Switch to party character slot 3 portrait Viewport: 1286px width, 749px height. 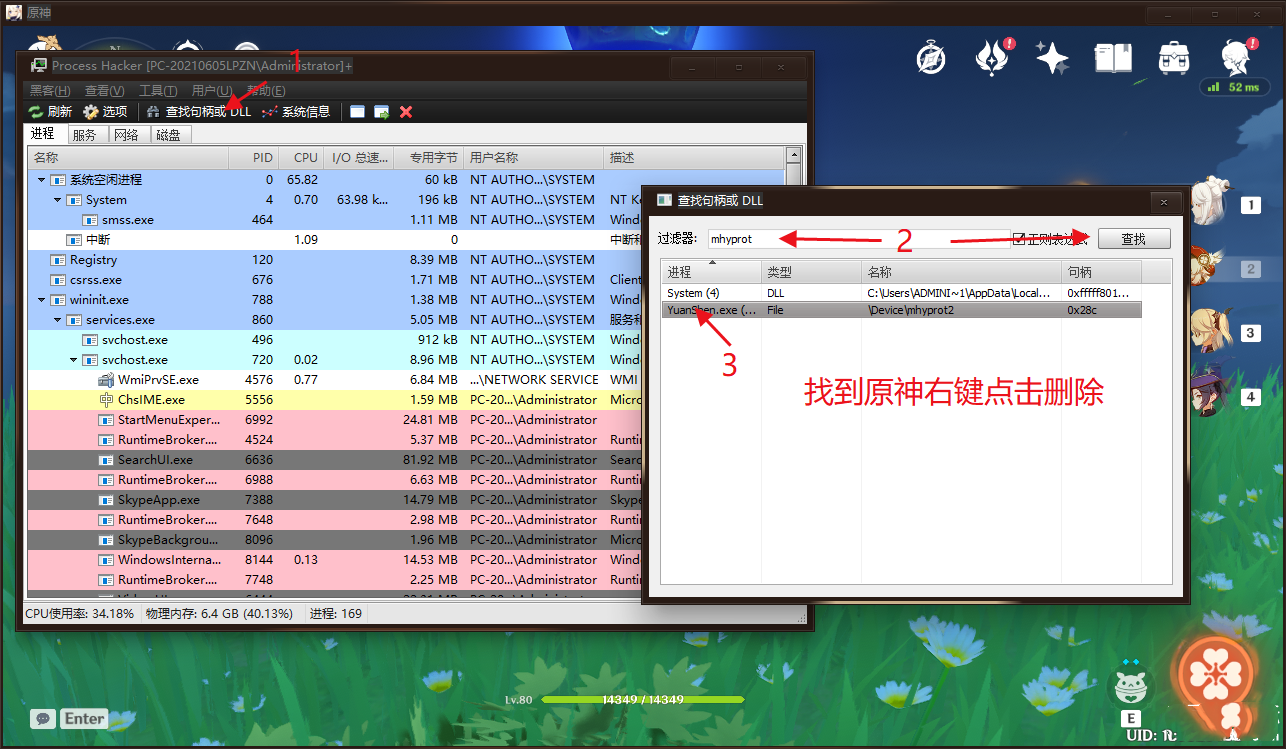[x=1212, y=331]
